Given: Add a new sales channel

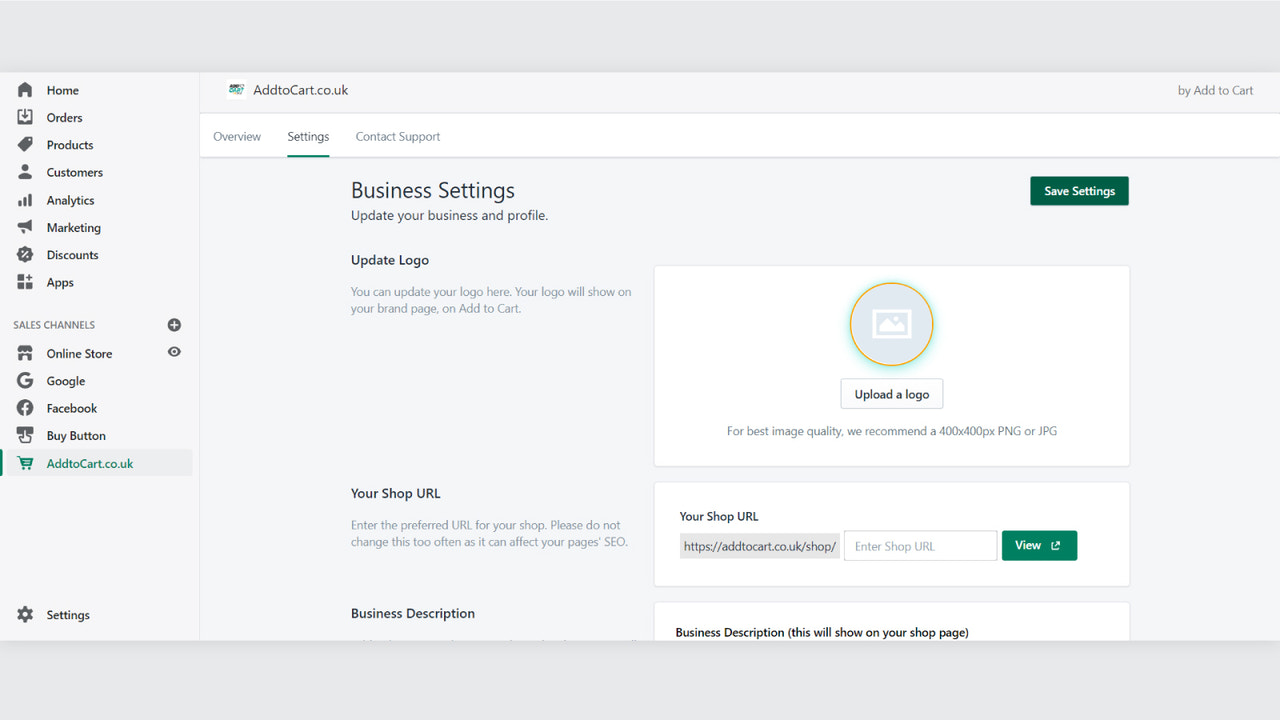Looking at the screenshot, I should coord(174,325).
